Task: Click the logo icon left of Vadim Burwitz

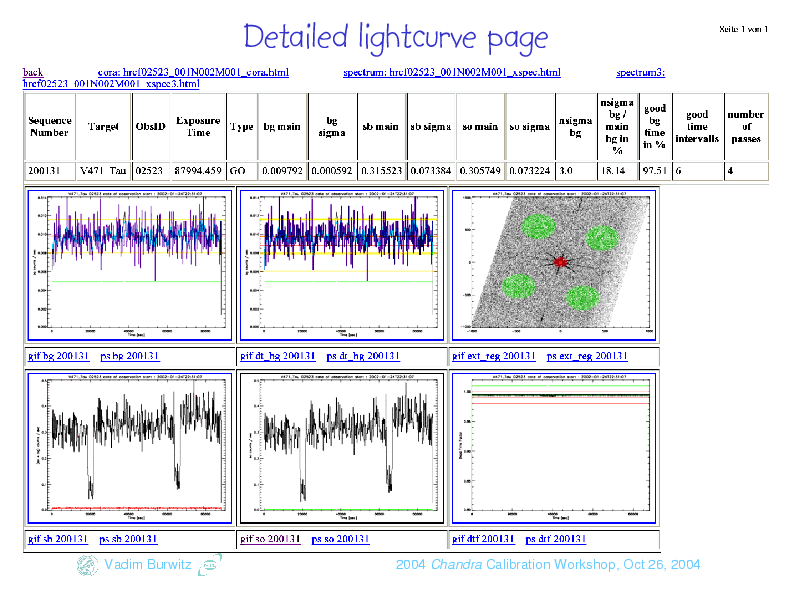Action: pyautogui.click(x=87, y=566)
